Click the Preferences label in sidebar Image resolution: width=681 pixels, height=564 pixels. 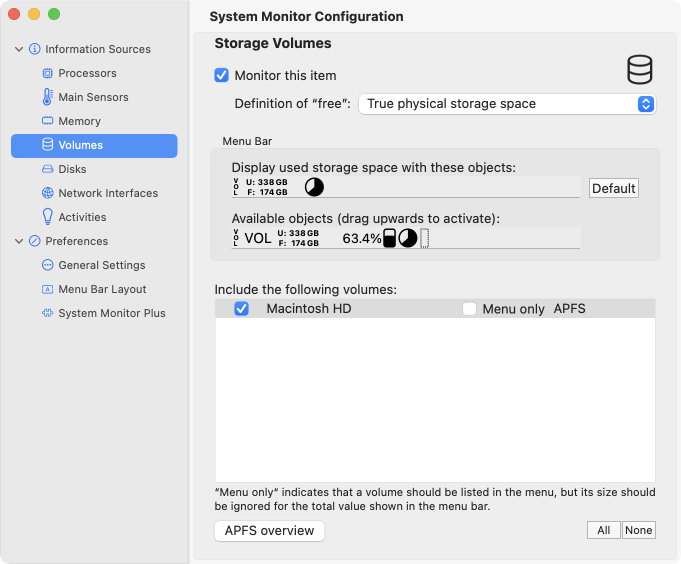[77, 241]
